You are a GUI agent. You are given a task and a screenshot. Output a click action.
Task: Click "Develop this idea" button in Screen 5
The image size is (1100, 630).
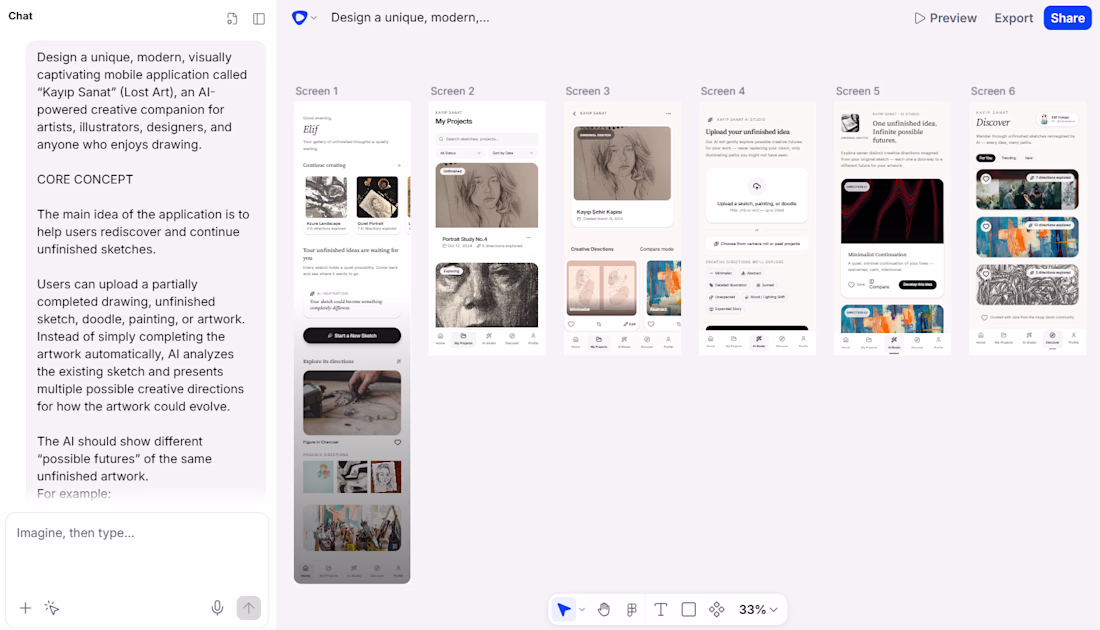(x=918, y=285)
